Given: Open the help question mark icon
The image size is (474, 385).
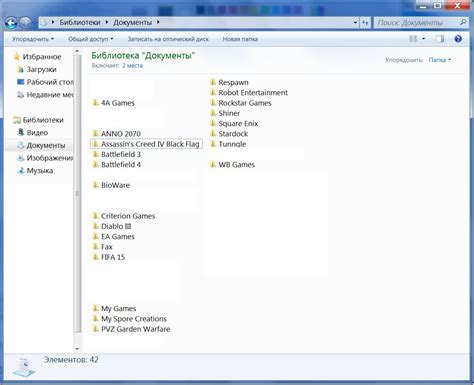Looking at the screenshot, I should click(458, 39).
